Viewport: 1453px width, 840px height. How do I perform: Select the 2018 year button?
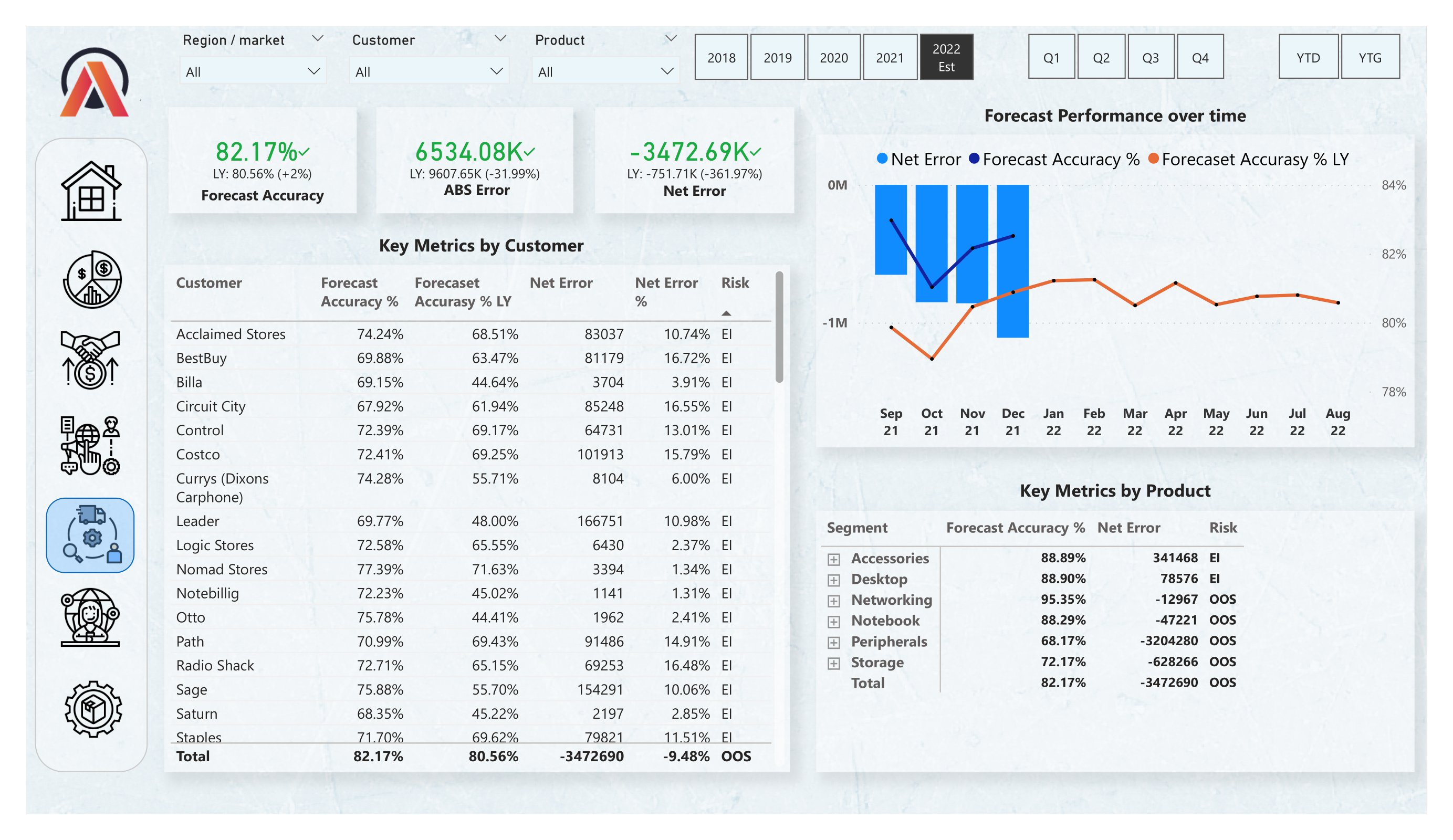[722, 57]
